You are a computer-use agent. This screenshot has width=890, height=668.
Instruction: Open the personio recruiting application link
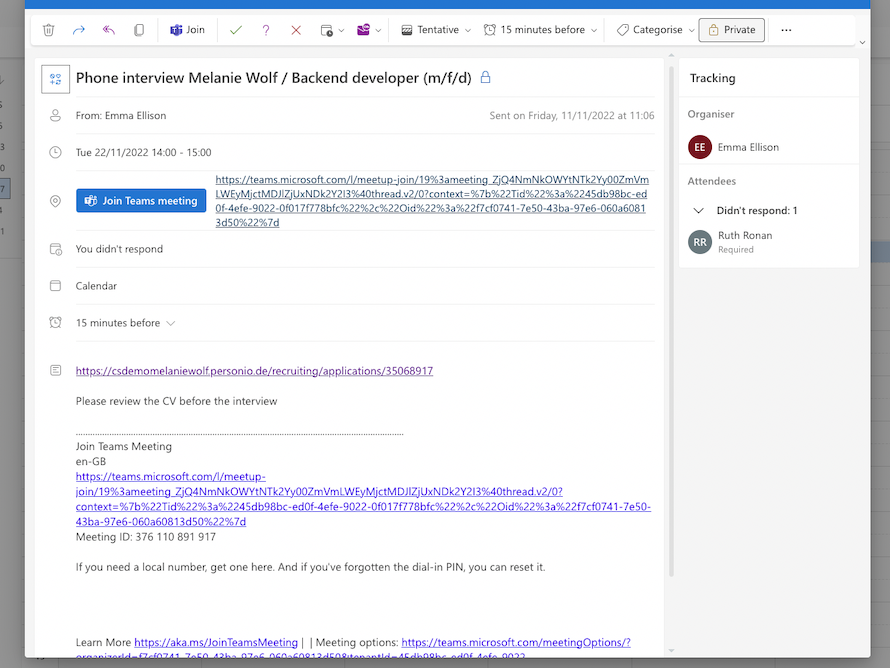pyautogui.click(x=254, y=371)
